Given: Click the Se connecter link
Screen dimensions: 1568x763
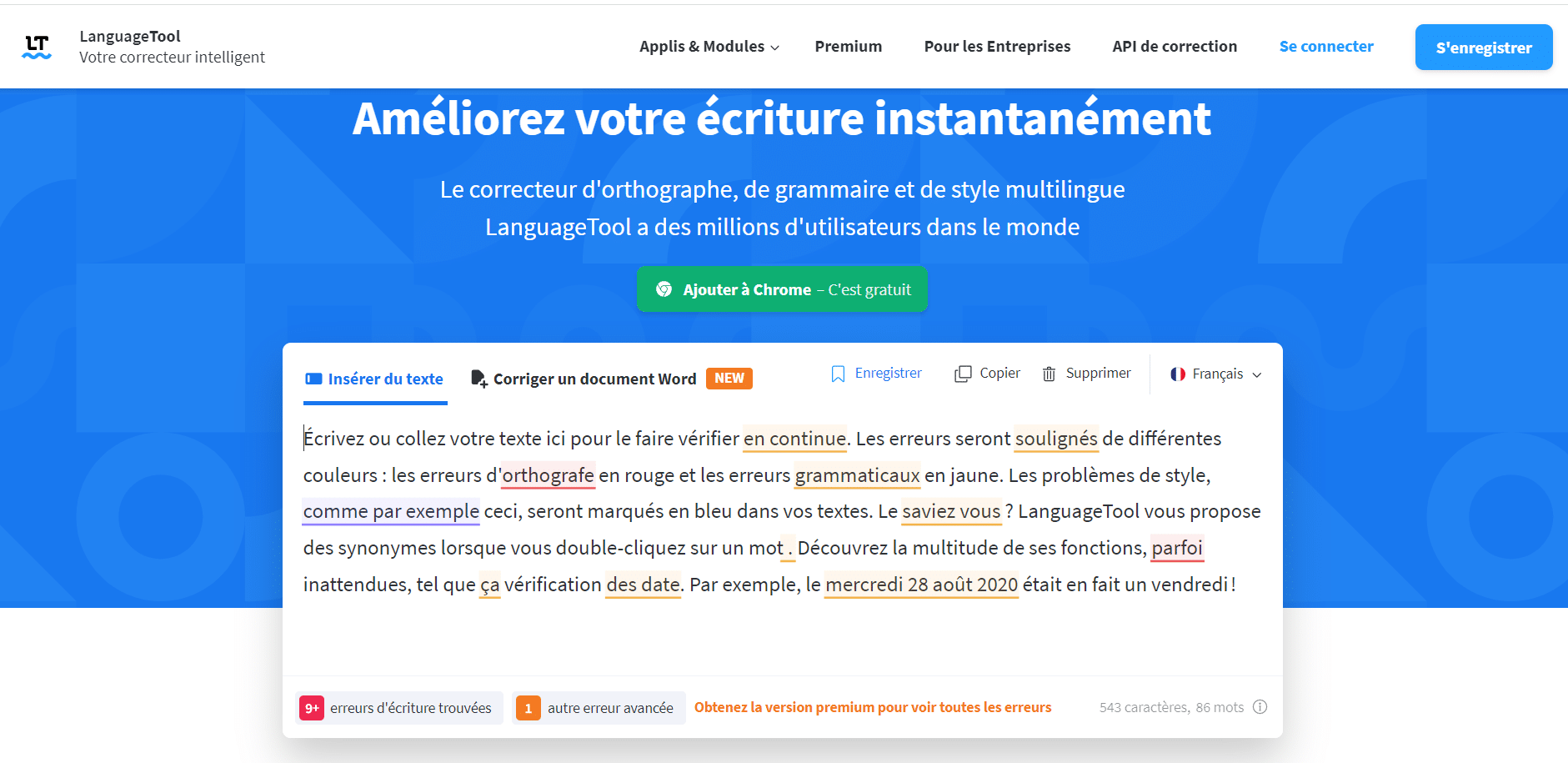Looking at the screenshot, I should tap(1326, 47).
